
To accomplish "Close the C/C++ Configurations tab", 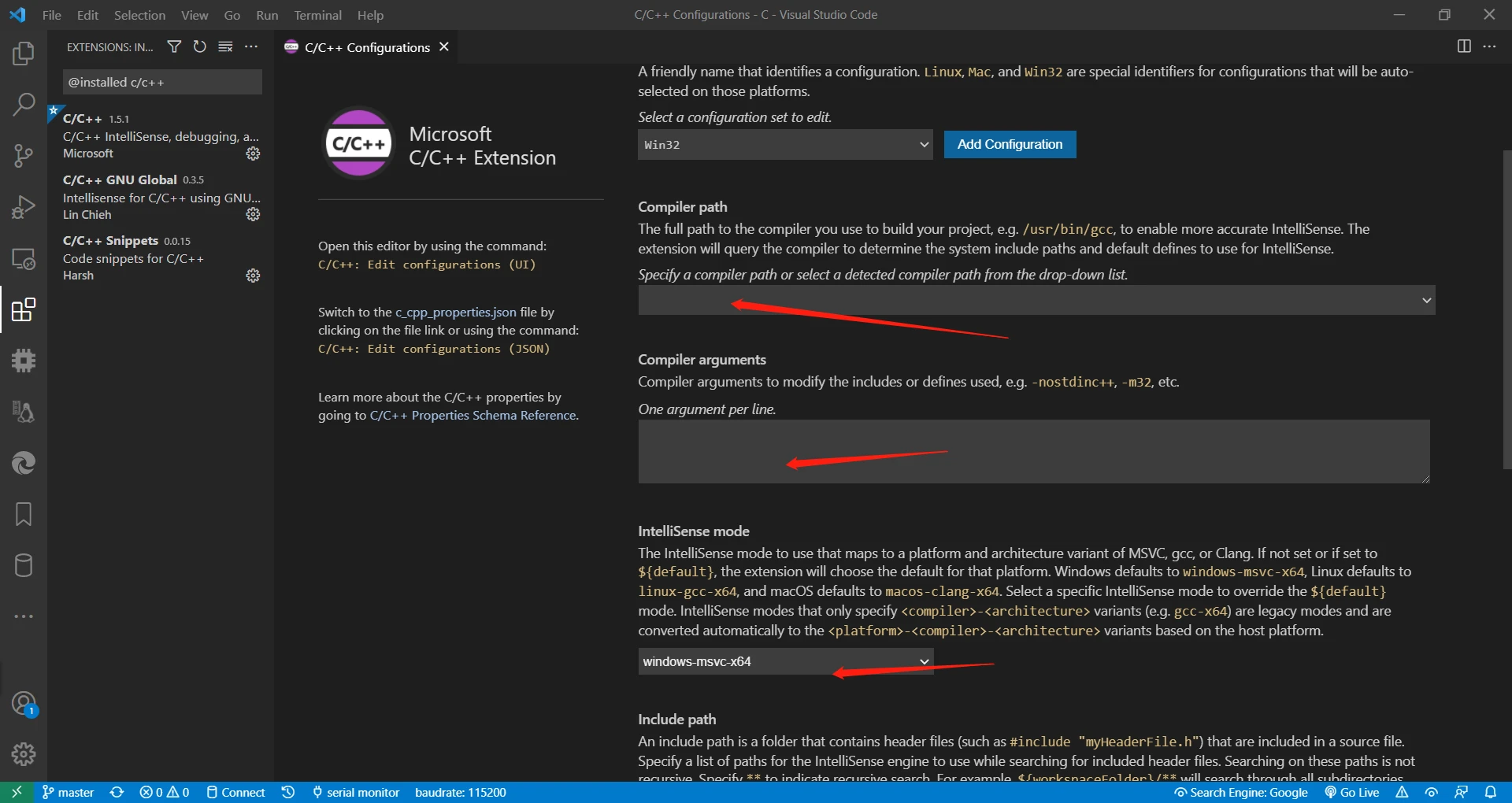I will click(444, 46).
